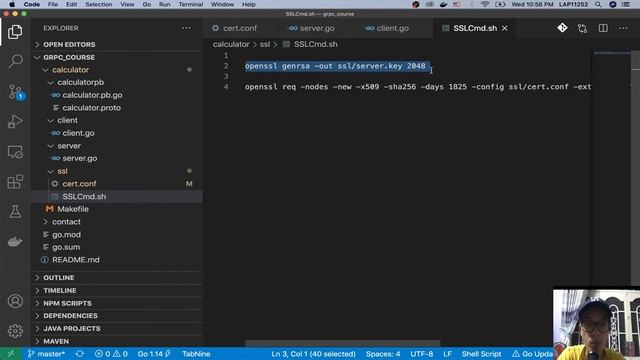Click Go 1.14 version in status bar
Viewport: 640px width, 360px height.
154,354
